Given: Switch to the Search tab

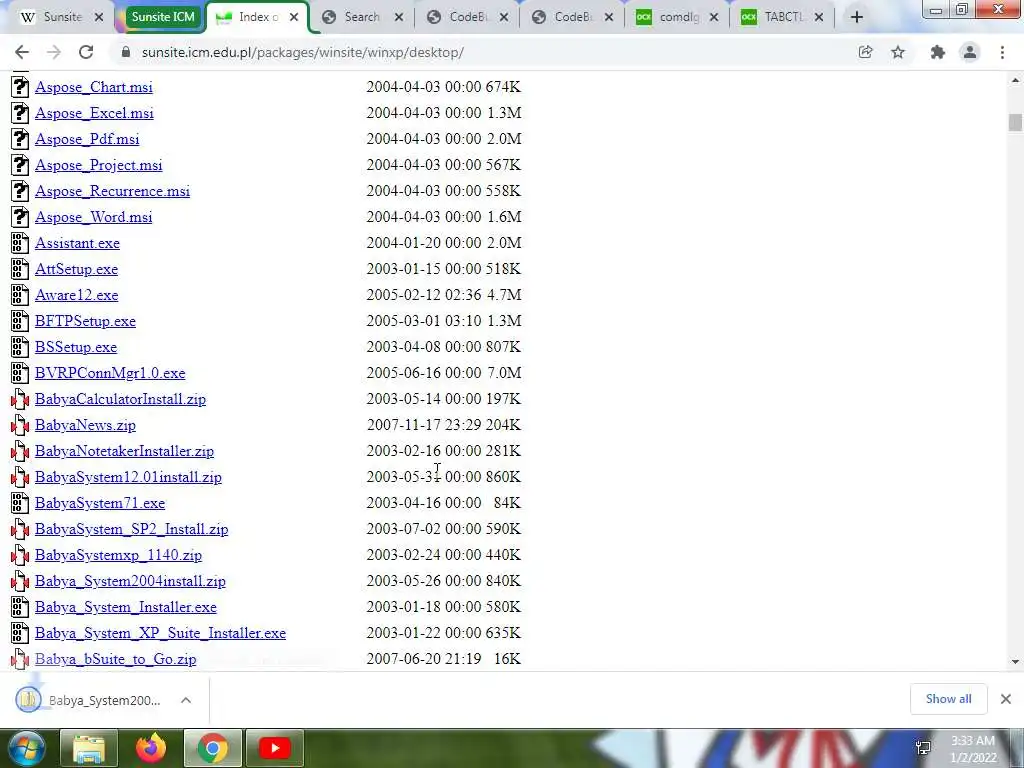Looking at the screenshot, I should tap(360, 17).
